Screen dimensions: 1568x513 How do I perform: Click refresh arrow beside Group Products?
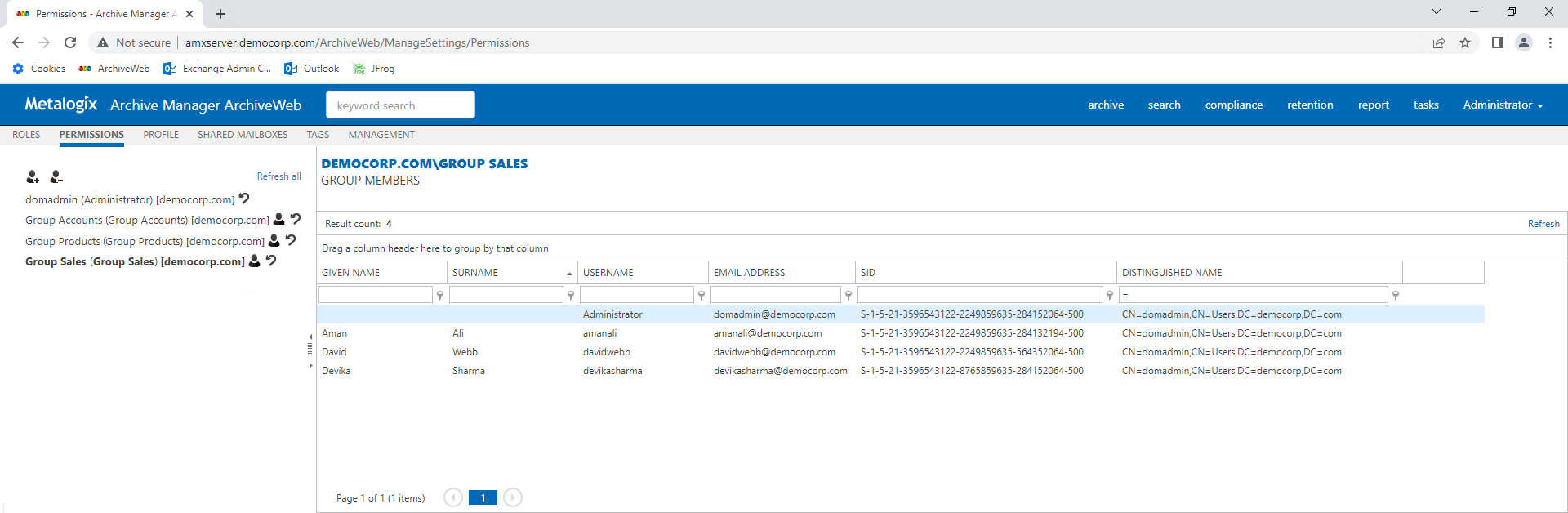(291, 240)
